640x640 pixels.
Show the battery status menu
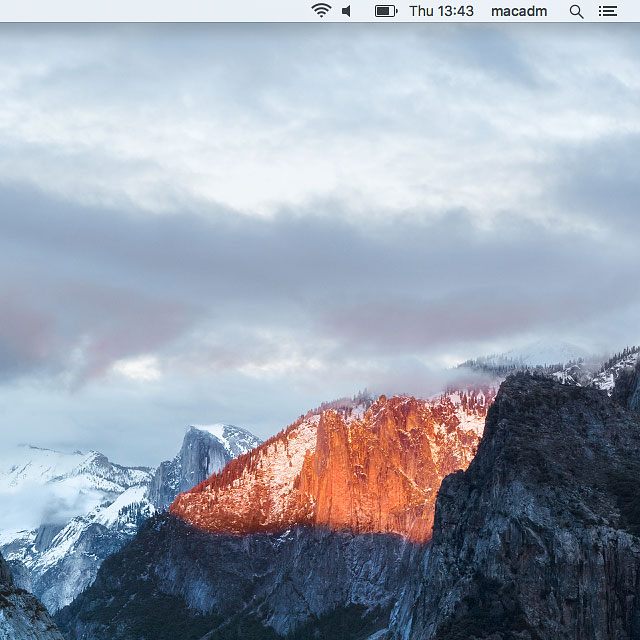pyautogui.click(x=386, y=11)
